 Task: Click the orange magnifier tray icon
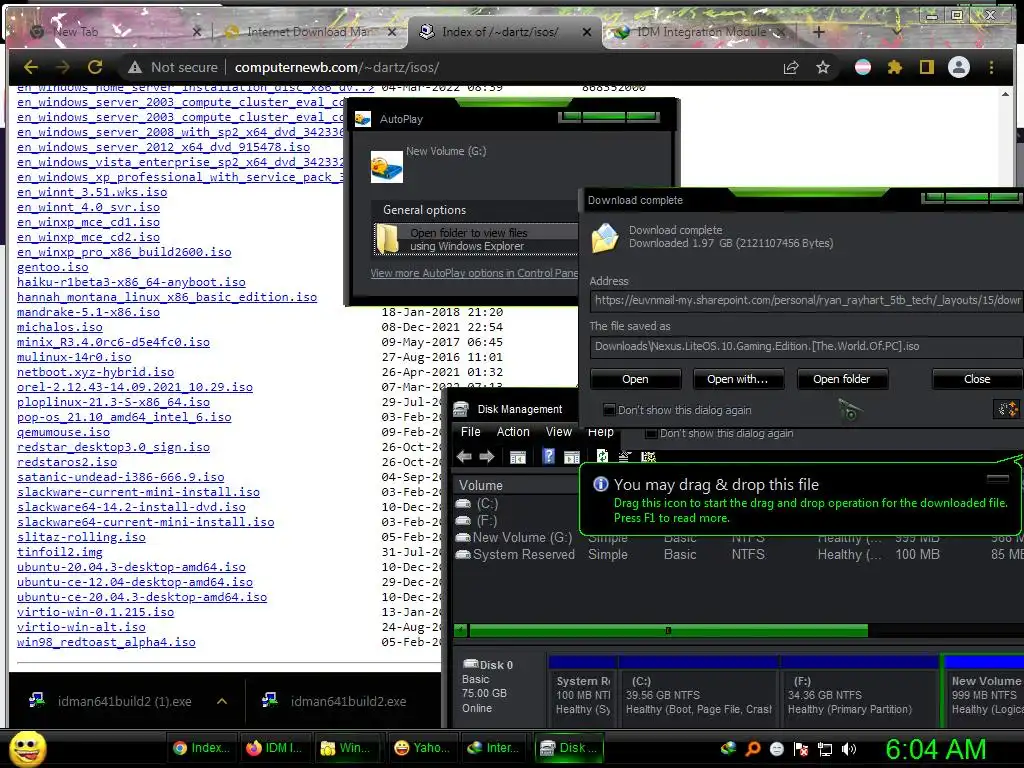pyautogui.click(x=752, y=748)
